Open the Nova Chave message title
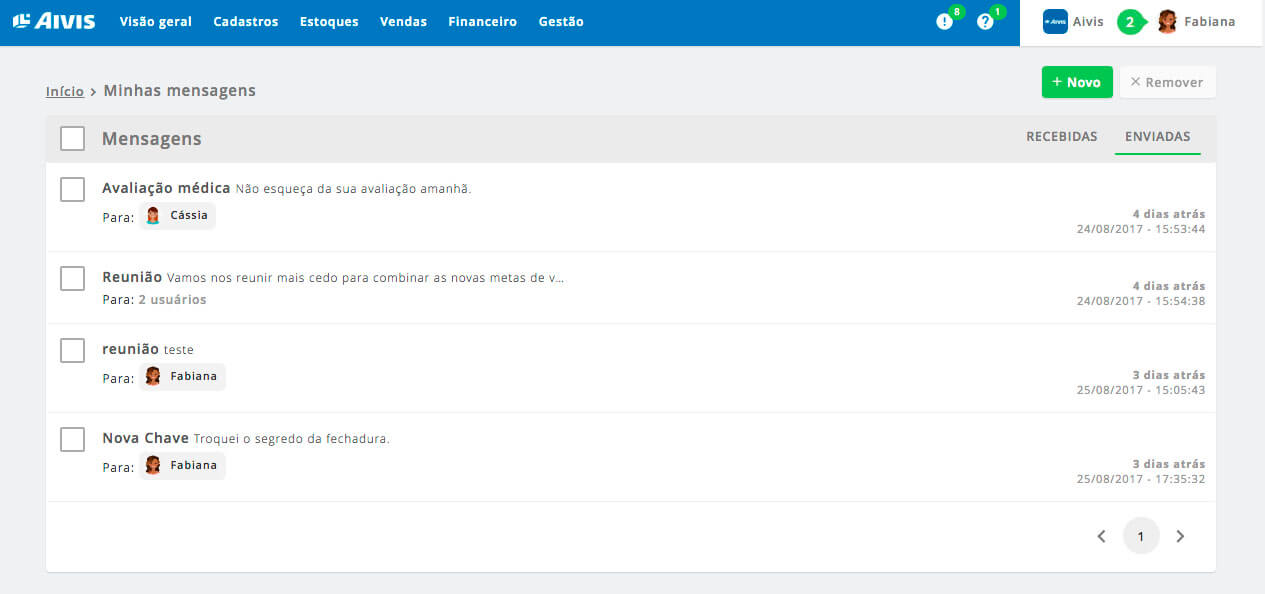Image resolution: width=1265 pixels, height=594 pixels. (145, 438)
